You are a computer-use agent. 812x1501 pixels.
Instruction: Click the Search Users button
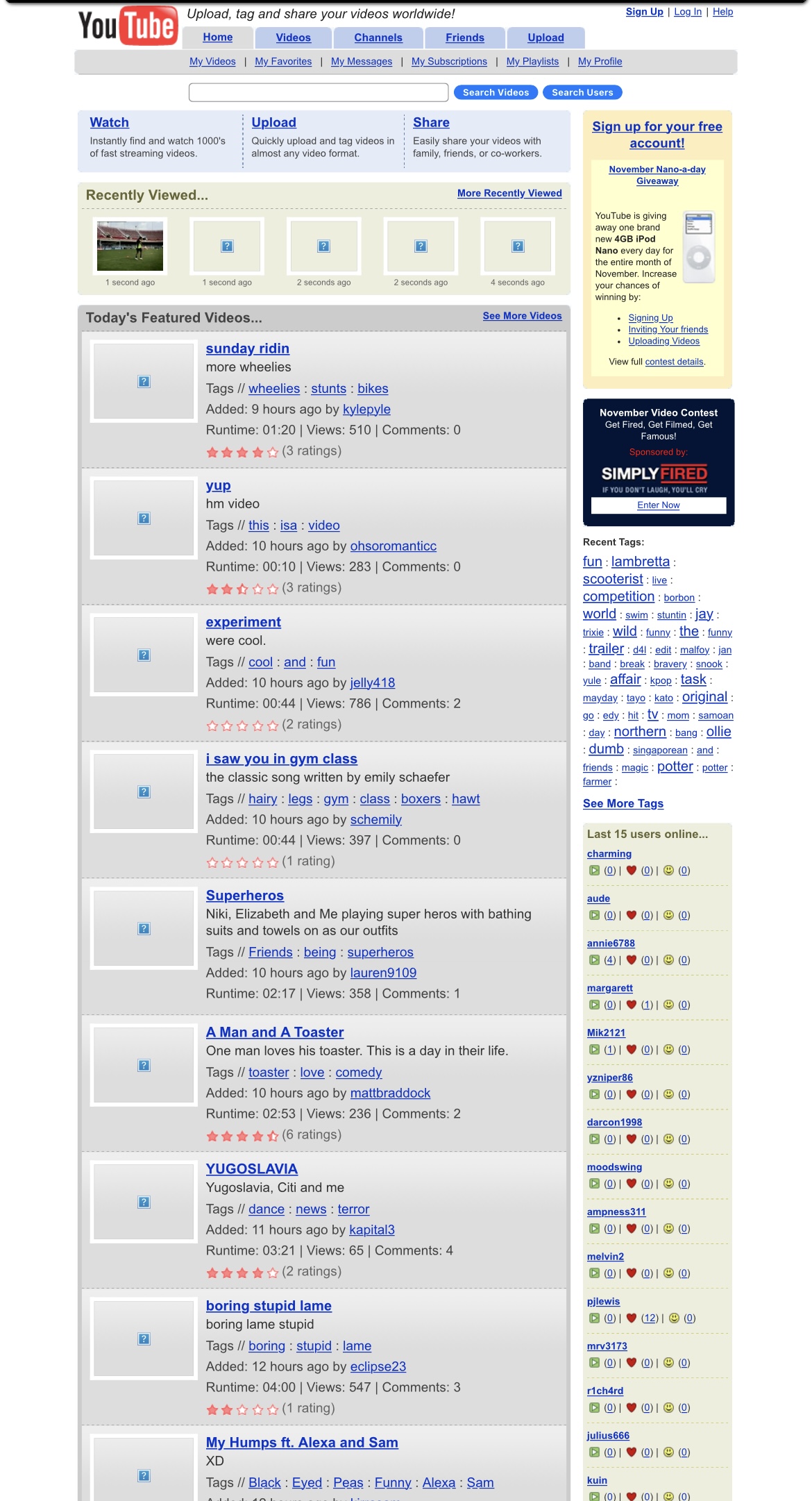tap(582, 92)
